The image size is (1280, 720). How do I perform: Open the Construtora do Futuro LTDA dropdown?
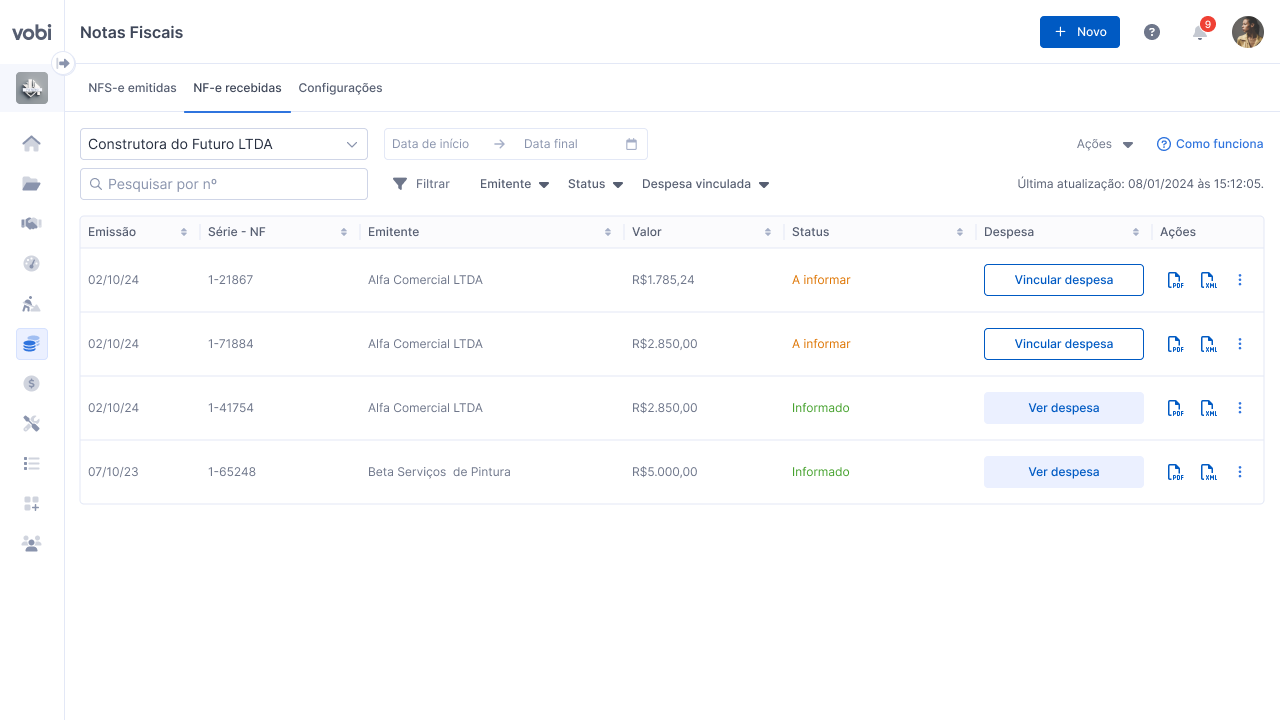(224, 144)
